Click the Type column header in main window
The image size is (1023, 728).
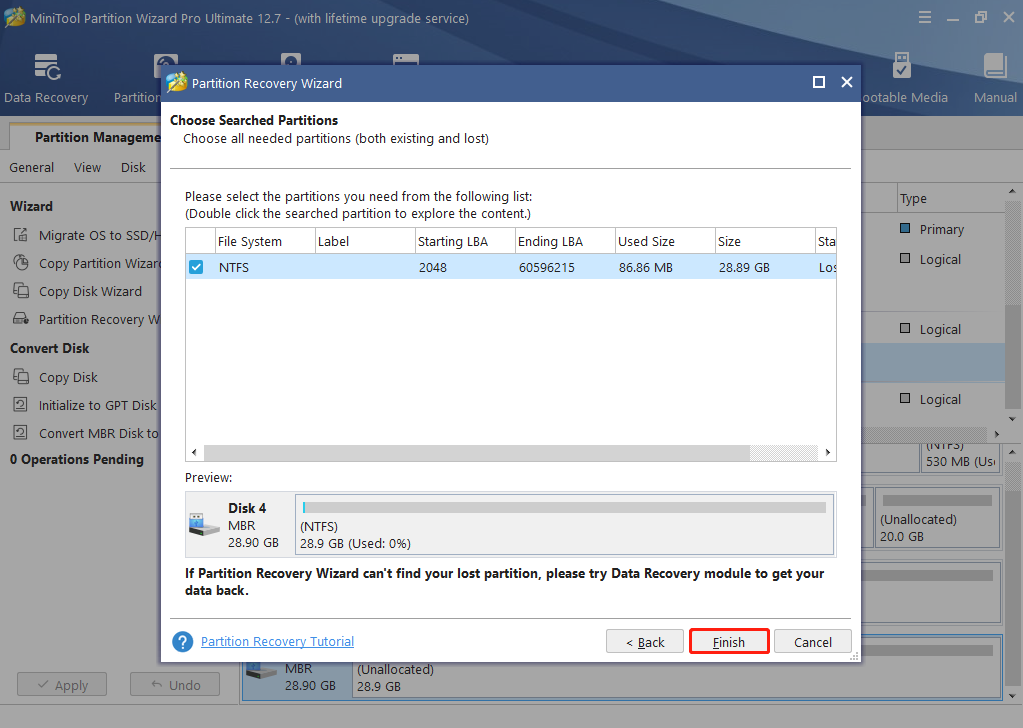pos(951,198)
